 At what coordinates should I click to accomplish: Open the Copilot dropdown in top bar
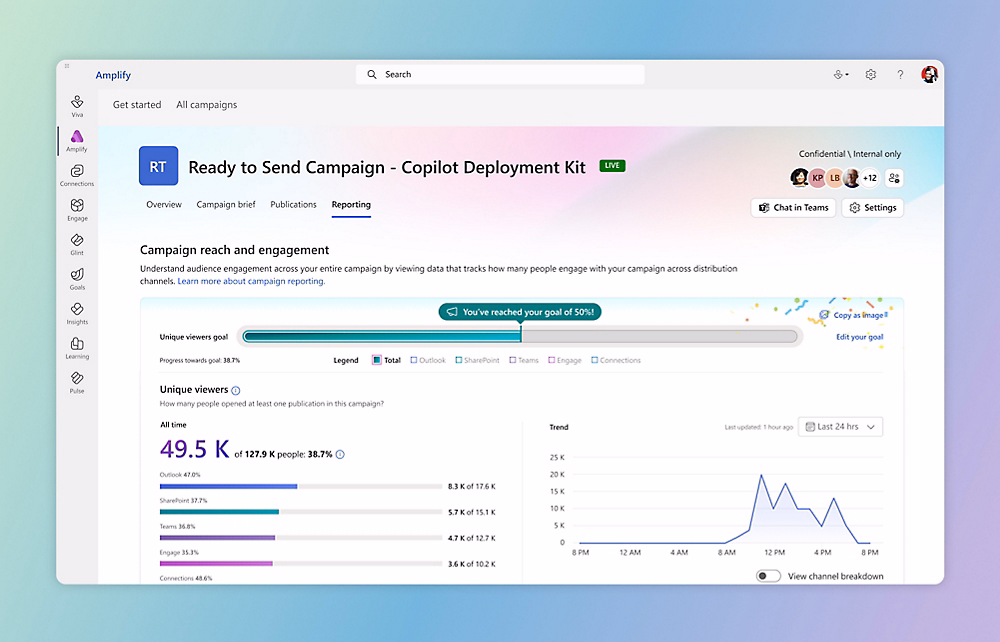coord(841,75)
